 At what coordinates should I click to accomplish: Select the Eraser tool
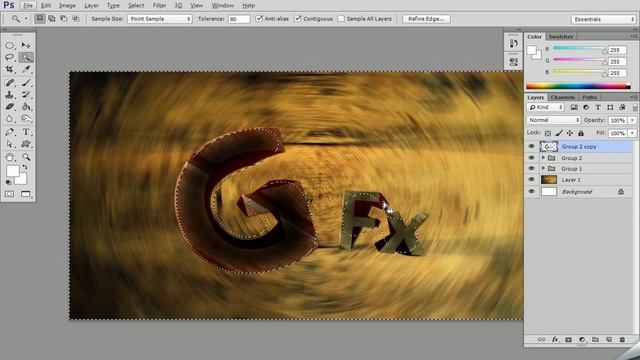[9, 107]
